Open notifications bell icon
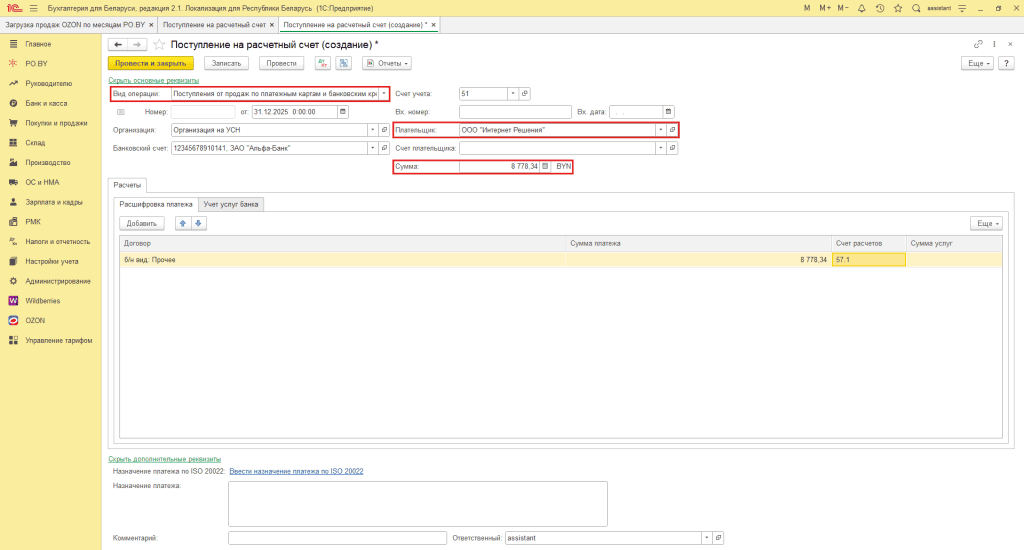This screenshot has height=550, width=1024. (x=861, y=8)
